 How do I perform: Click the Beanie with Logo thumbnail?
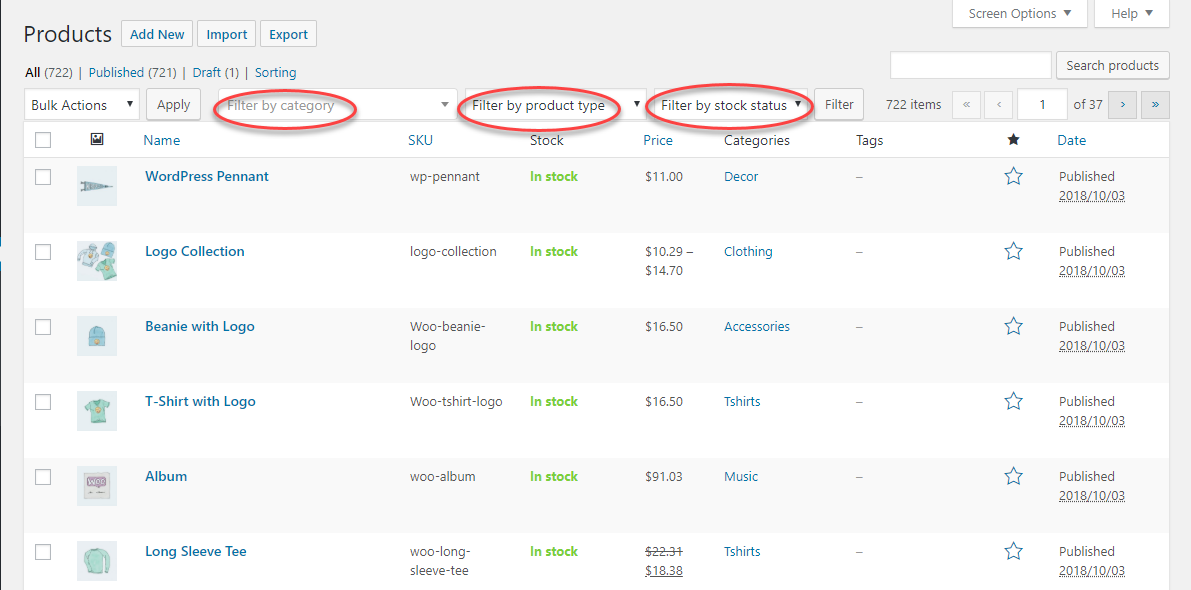click(96, 336)
